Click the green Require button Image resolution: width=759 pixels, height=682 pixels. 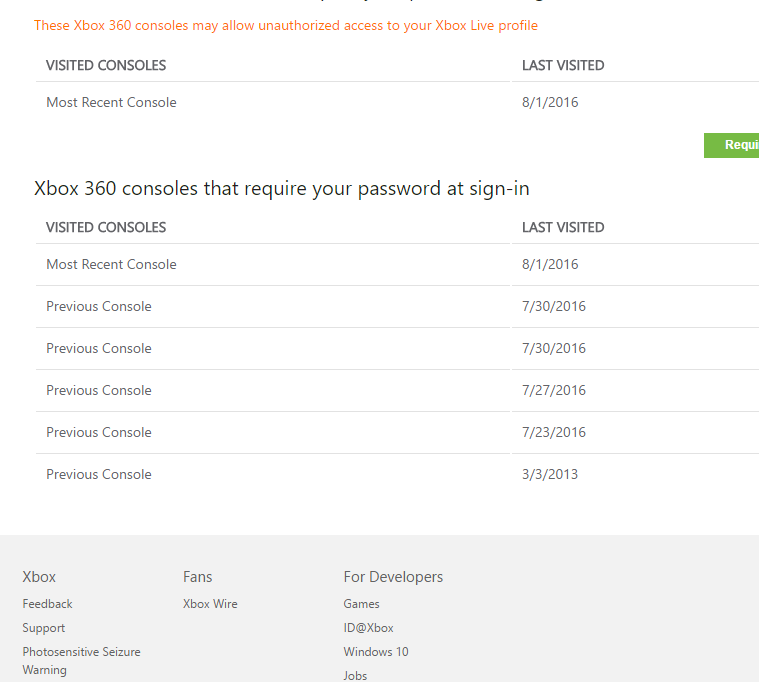pyautogui.click(x=733, y=145)
